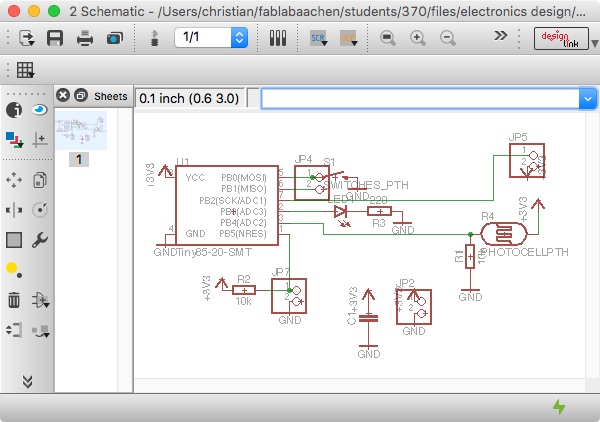This screenshot has width=600, height=422.
Task: Zoom in with magnifier plus
Action: [x=417, y=38]
